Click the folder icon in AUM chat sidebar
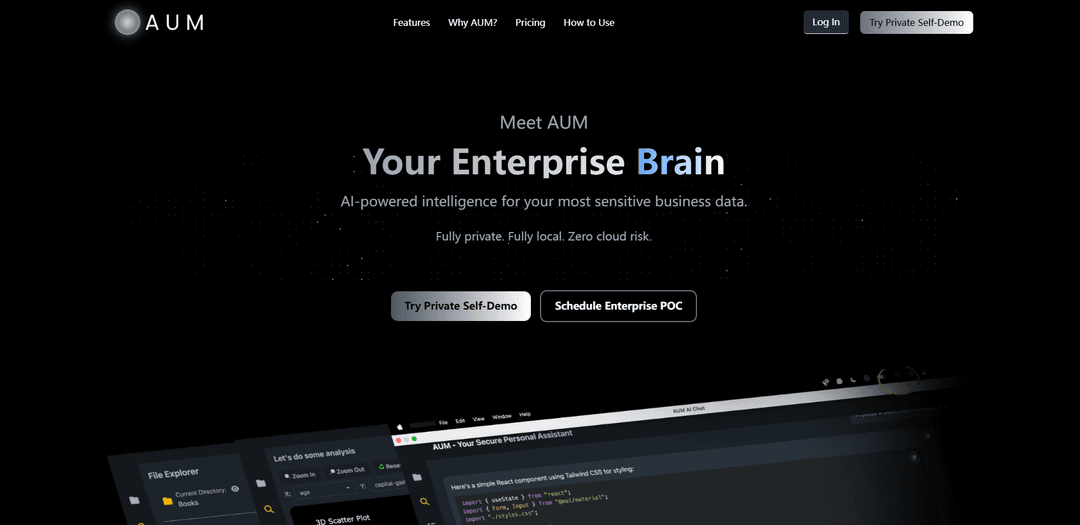 pyautogui.click(x=417, y=477)
